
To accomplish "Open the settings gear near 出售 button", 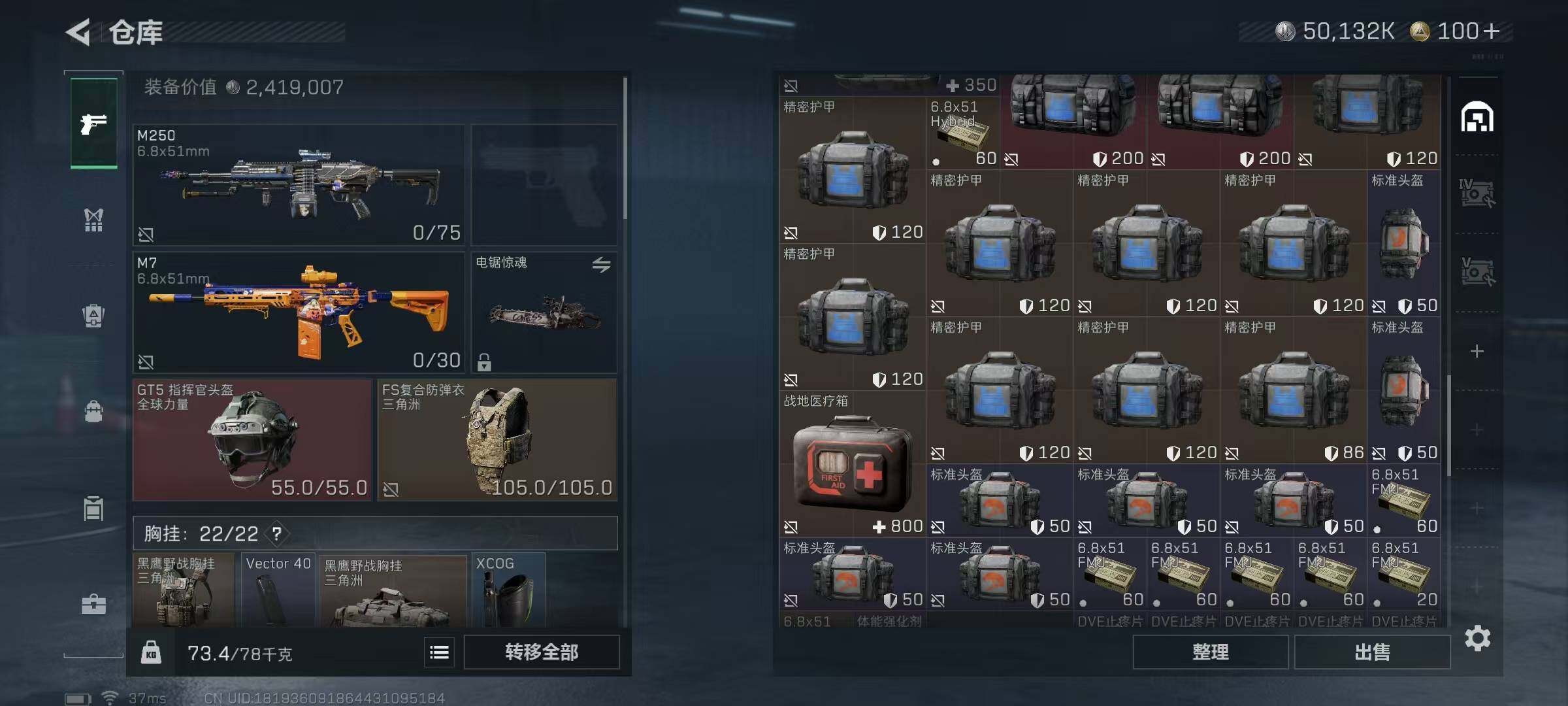I will (x=1477, y=638).
